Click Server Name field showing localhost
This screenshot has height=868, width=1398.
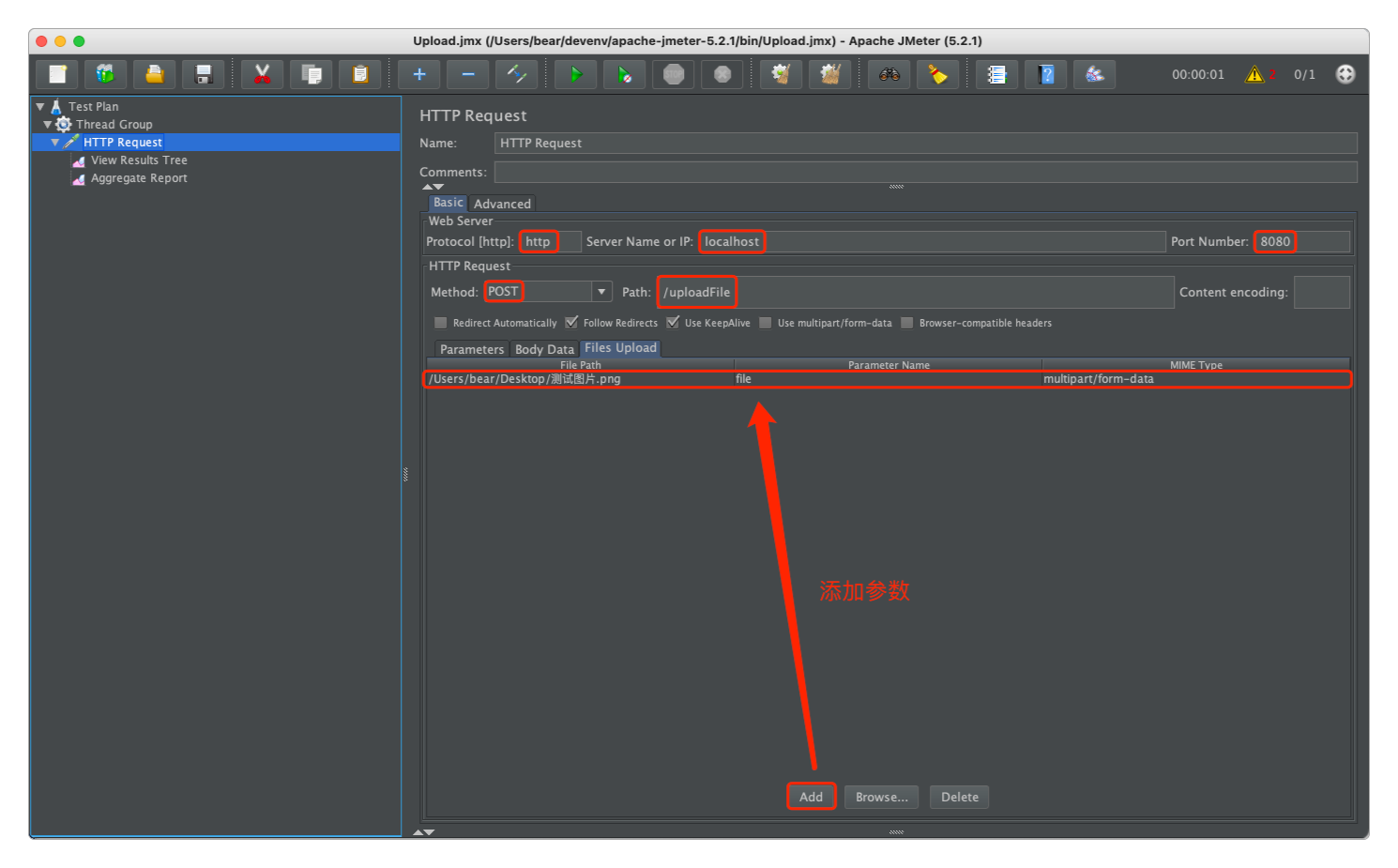[932, 241]
